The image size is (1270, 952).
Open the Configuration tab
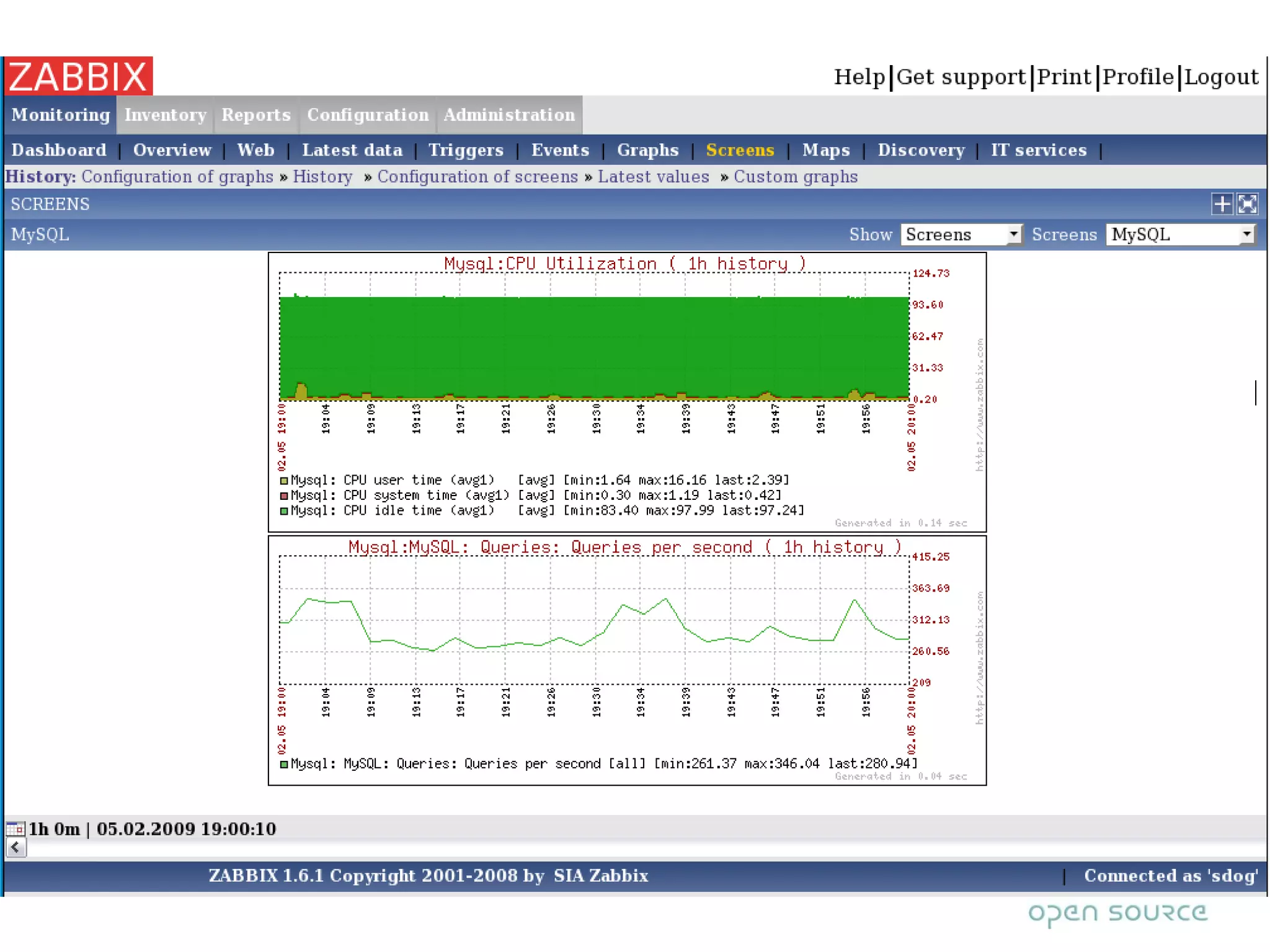tap(368, 115)
